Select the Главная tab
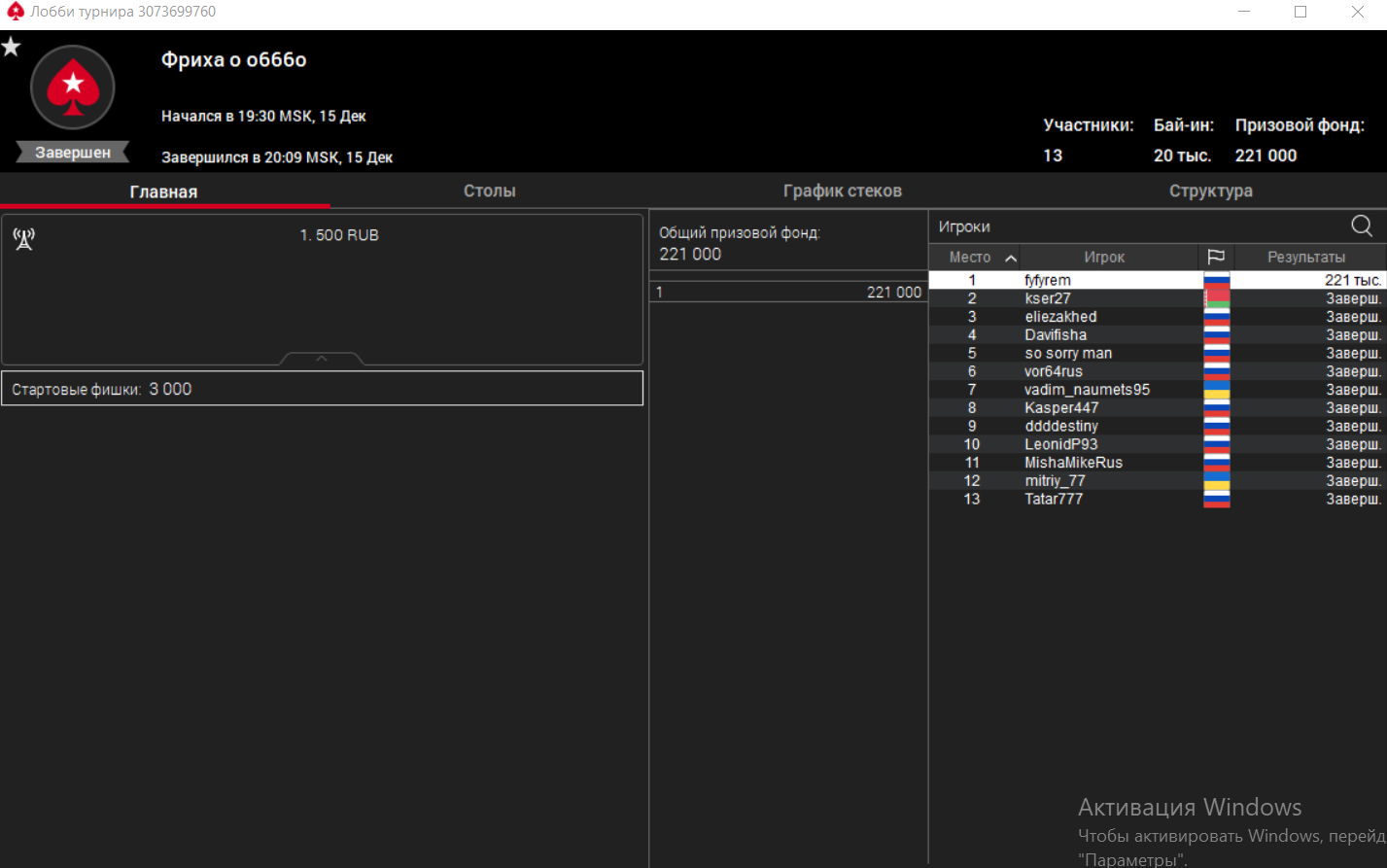The image size is (1387, 868). tap(163, 191)
